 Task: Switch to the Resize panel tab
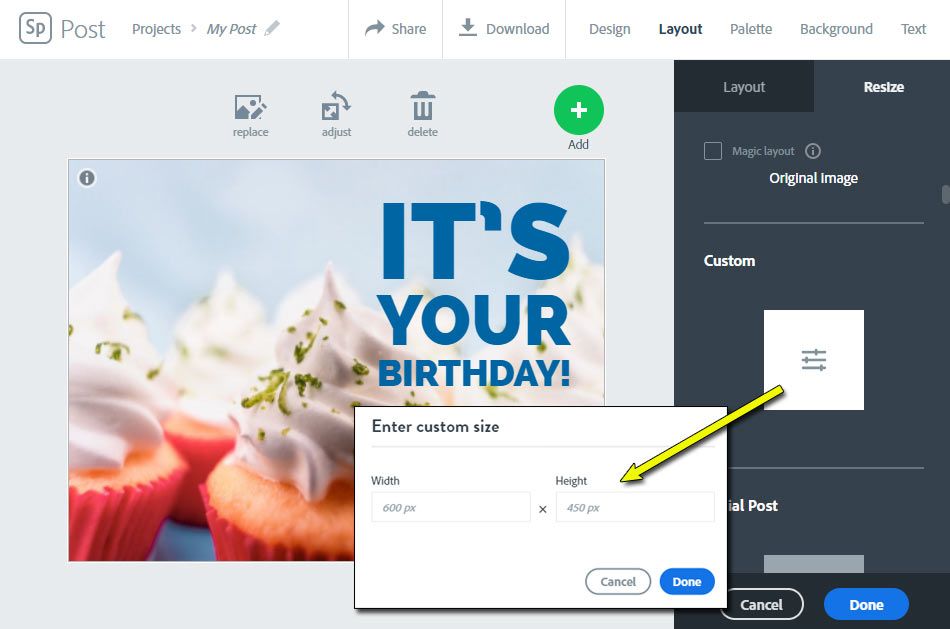883,87
